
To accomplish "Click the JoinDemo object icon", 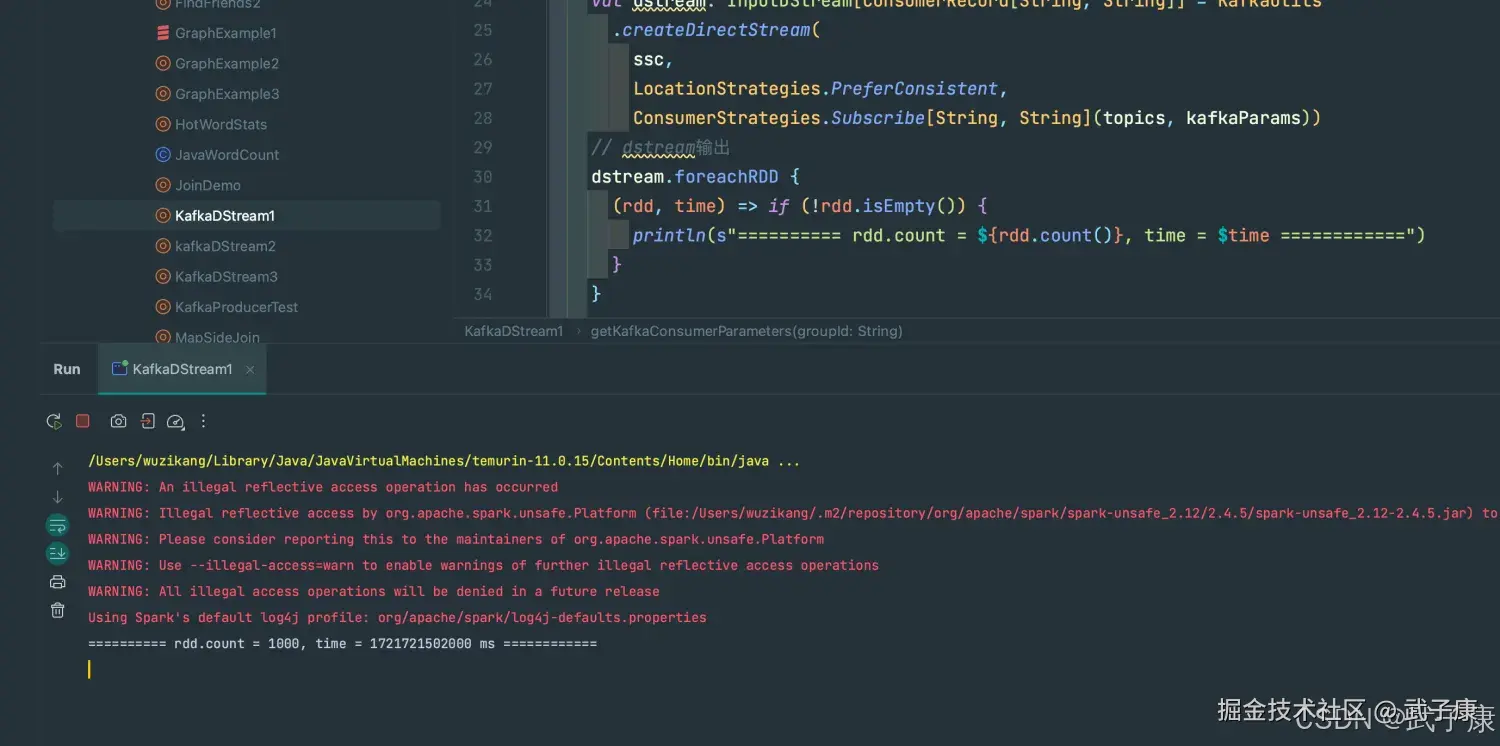I will pyautogui.click(x=163, y=185).
